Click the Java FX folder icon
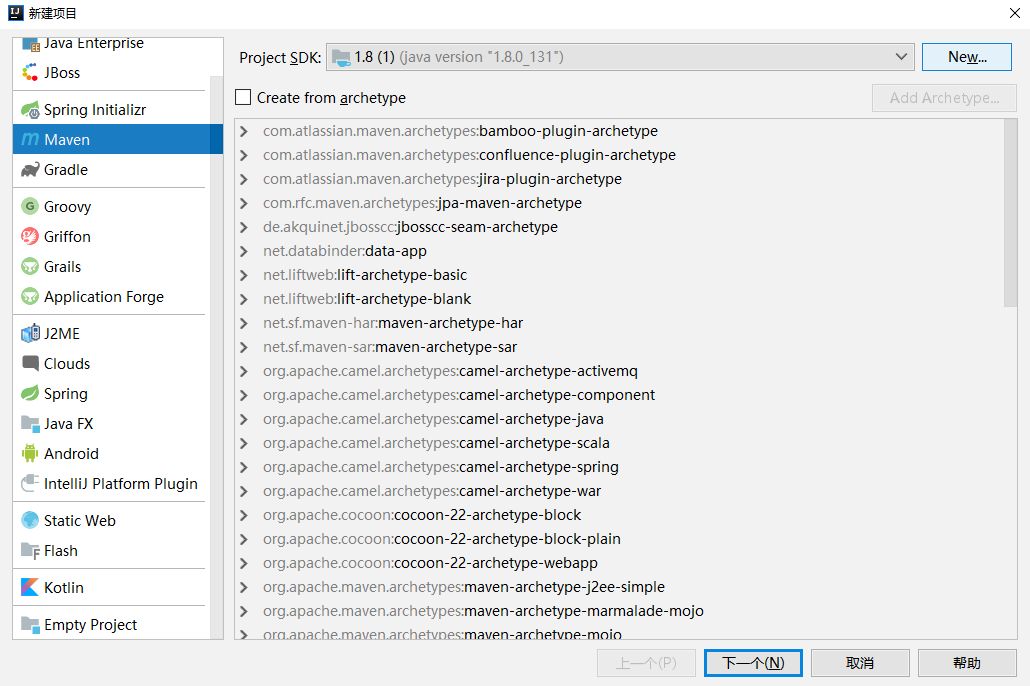Image resolution: width=1030 pixels, height=686 pixels. click(30, 424)
